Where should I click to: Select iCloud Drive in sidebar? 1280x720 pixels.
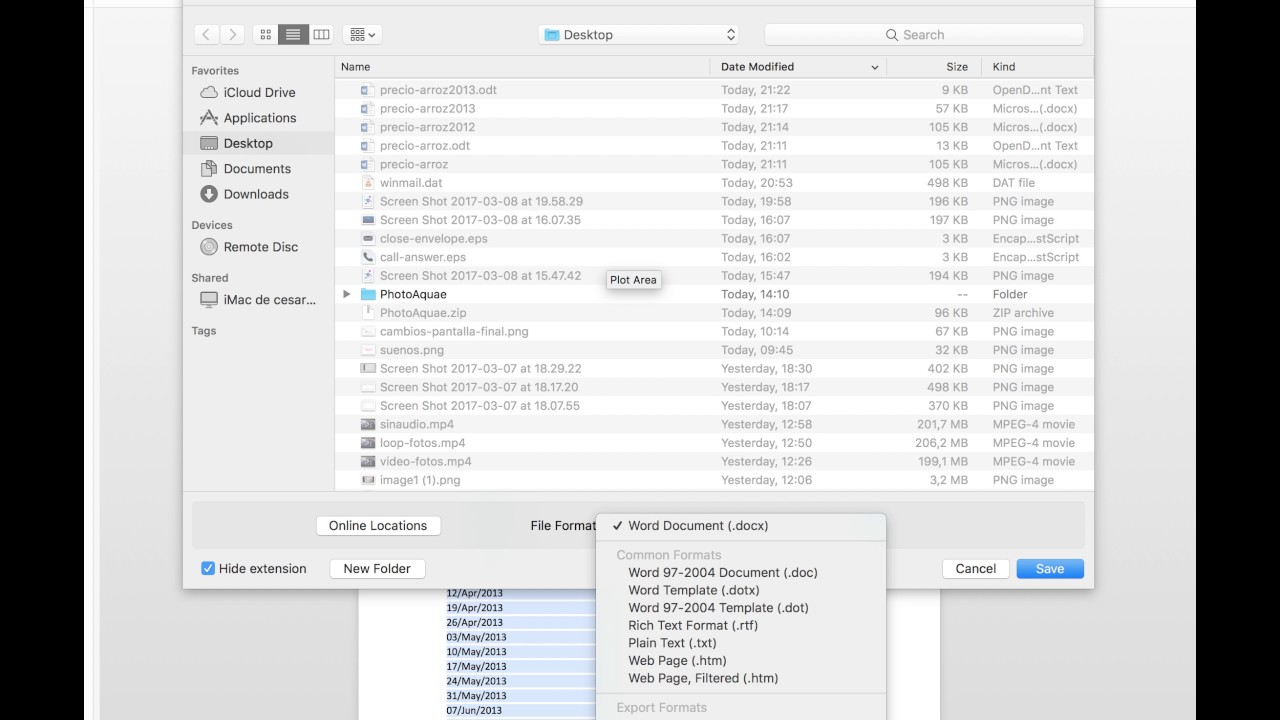point(259,92)
